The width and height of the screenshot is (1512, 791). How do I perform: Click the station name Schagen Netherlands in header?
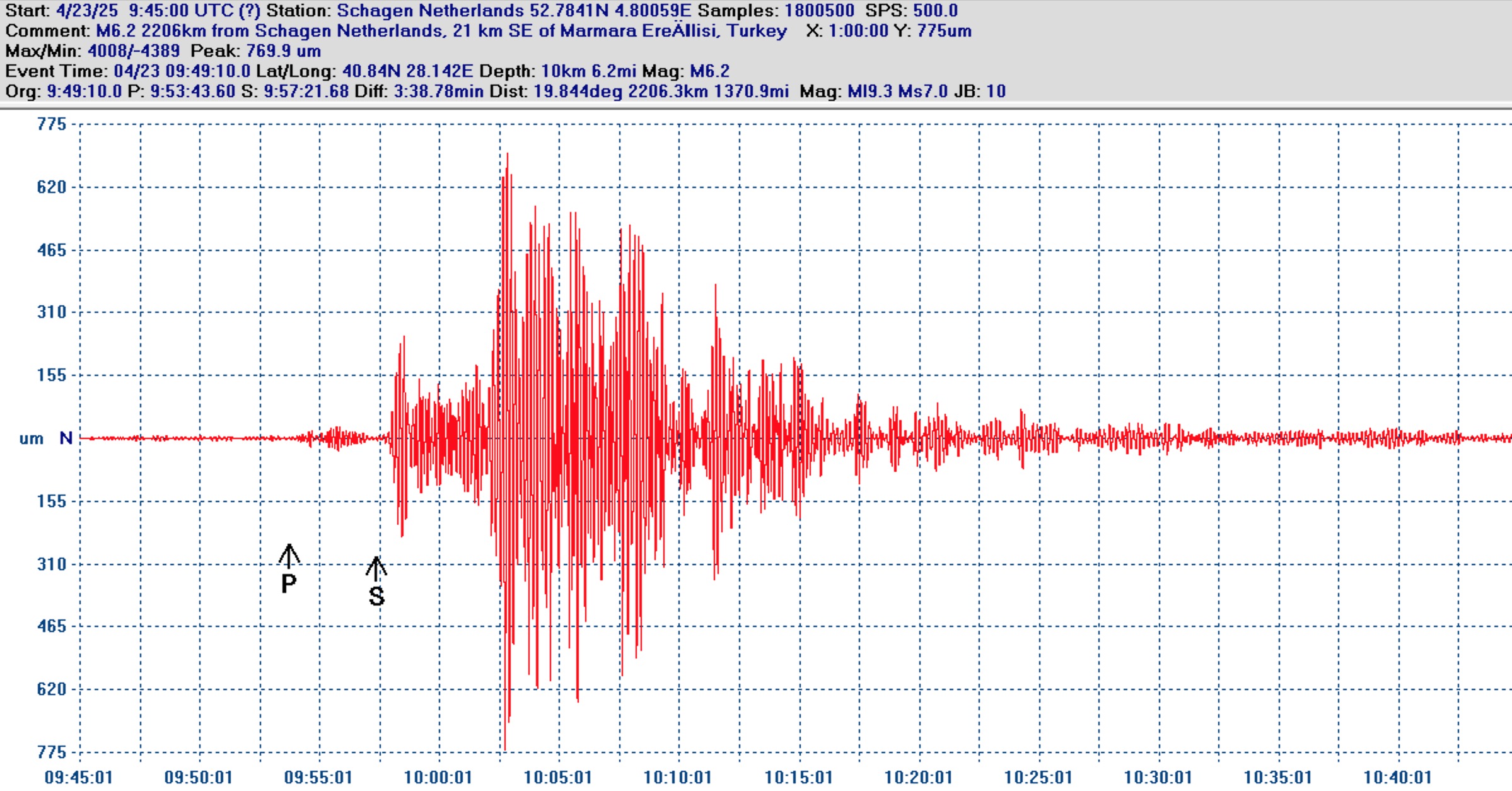[x=431, y=11]
